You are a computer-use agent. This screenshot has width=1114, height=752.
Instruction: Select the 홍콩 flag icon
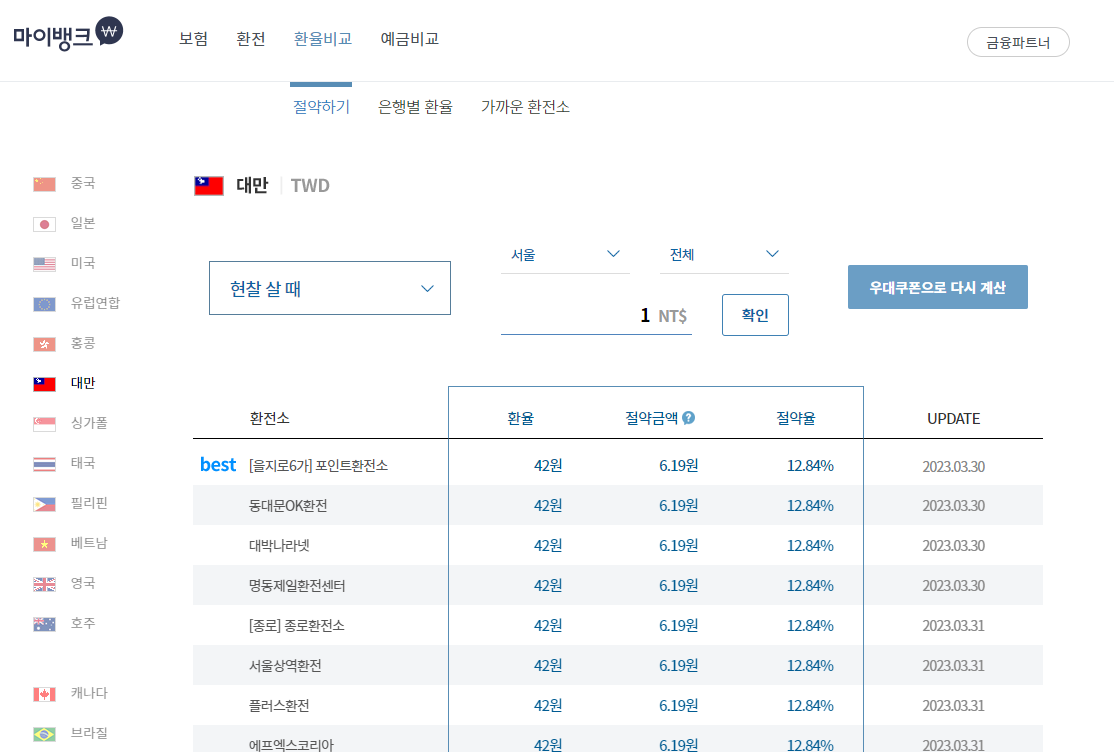click(44, 342)
